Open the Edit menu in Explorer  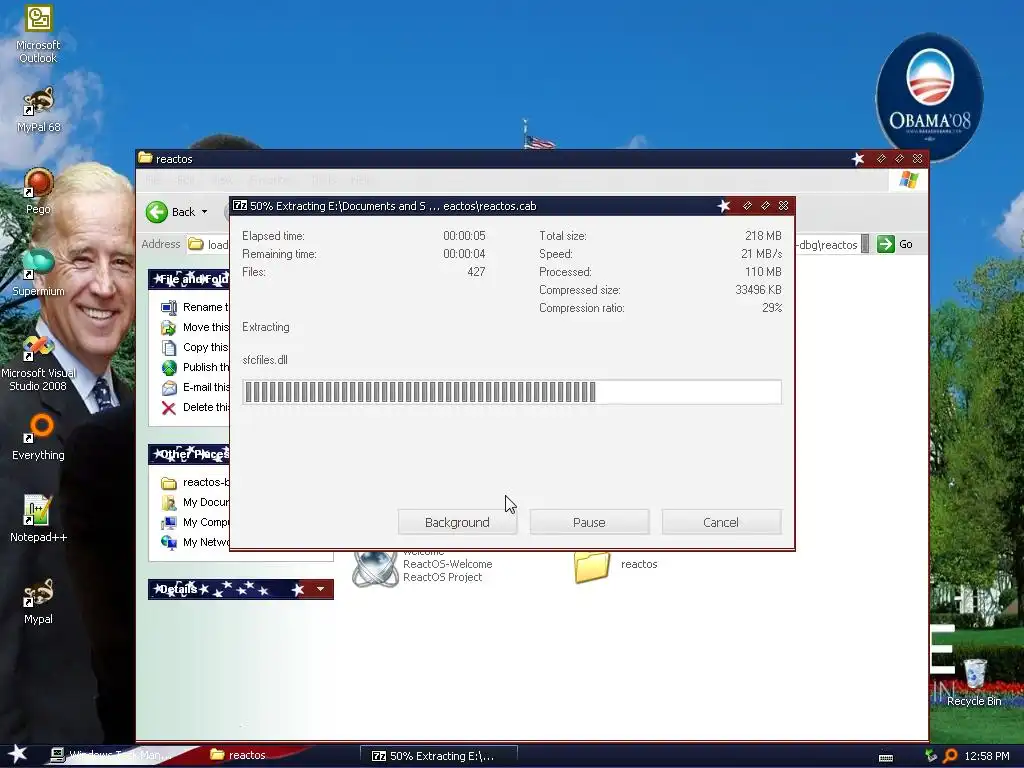click(x=186, y=180)
